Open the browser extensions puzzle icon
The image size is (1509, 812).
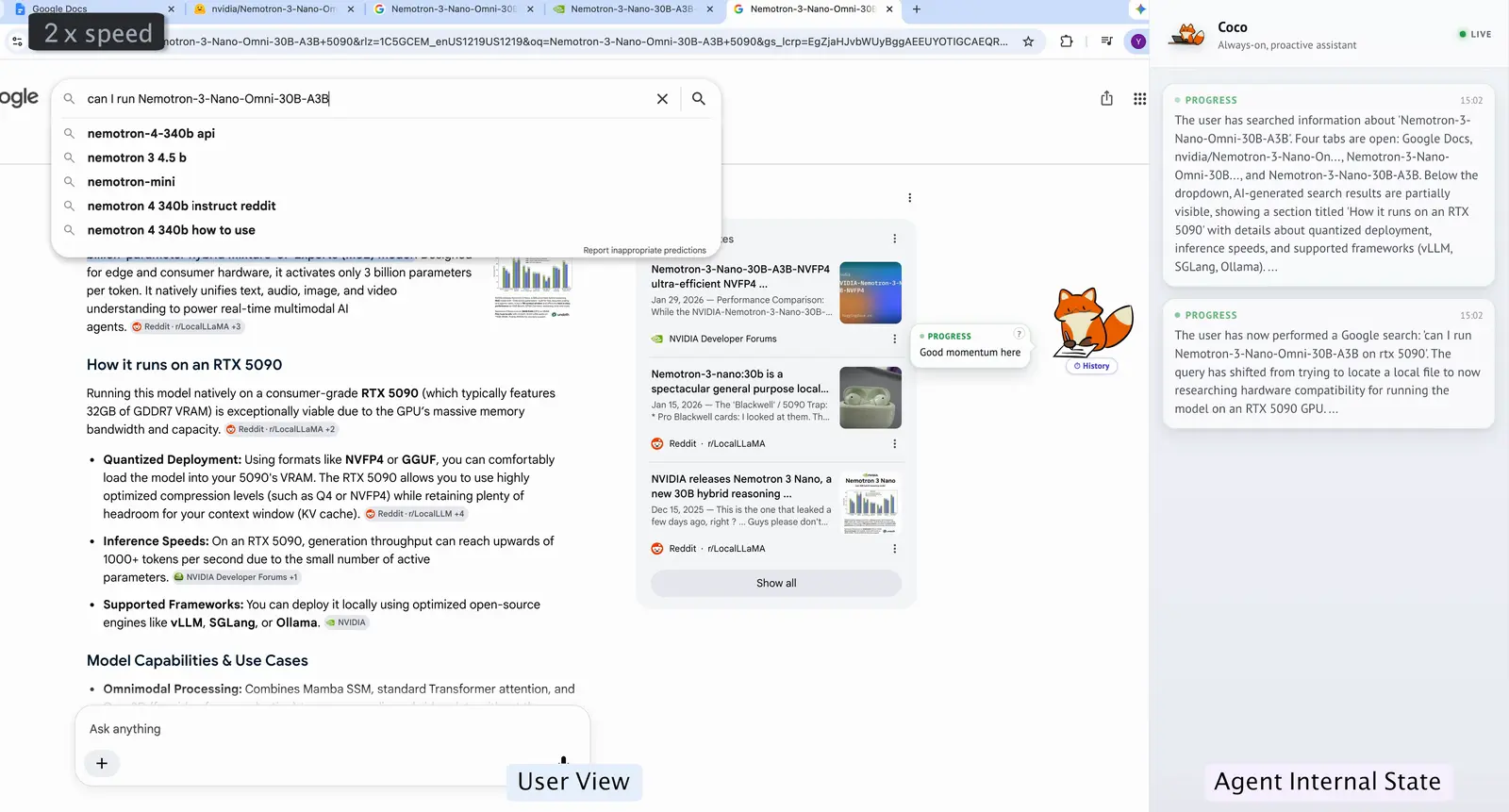click(1067, 41)
